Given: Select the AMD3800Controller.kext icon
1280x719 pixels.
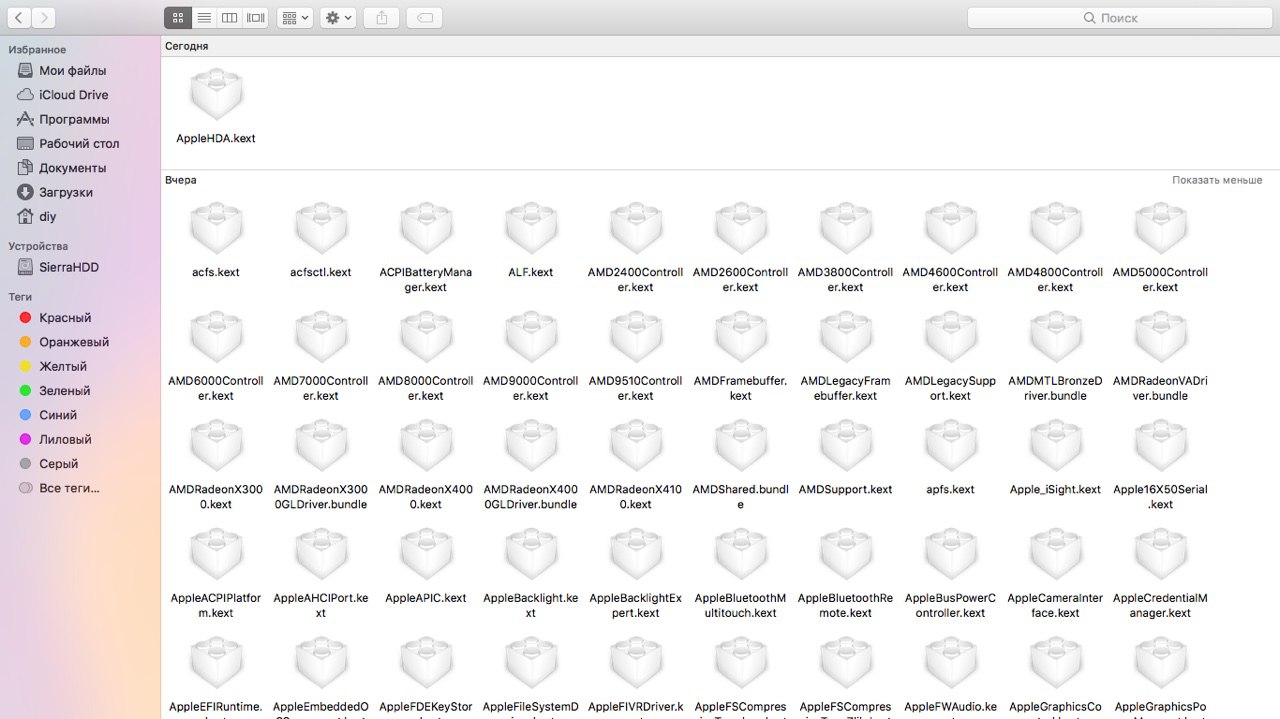Looking at the screenshot, I should pyautogui.click(x=846, y=228).
